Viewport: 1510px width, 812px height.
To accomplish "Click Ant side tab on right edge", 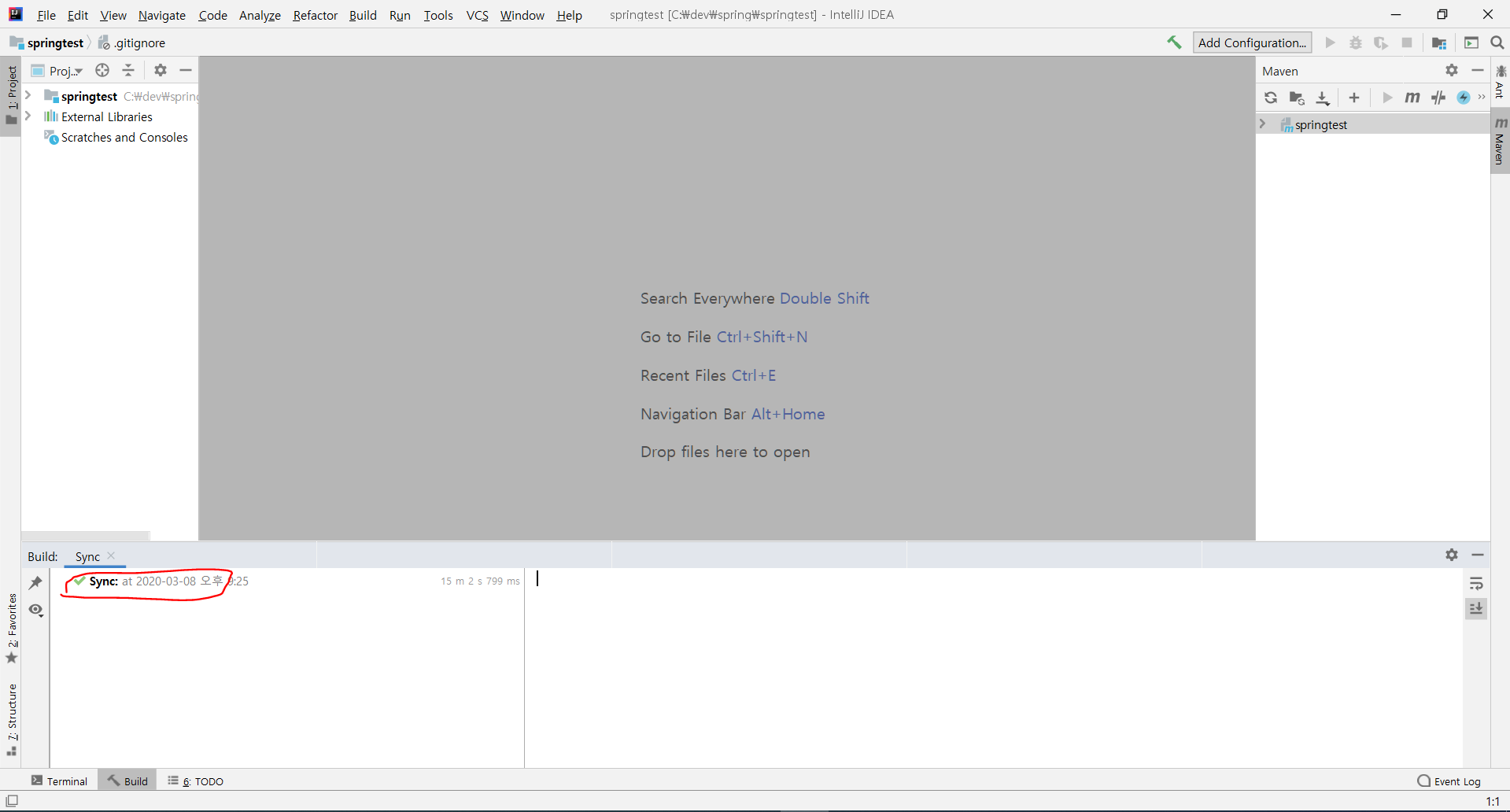I will (1500, 82).
